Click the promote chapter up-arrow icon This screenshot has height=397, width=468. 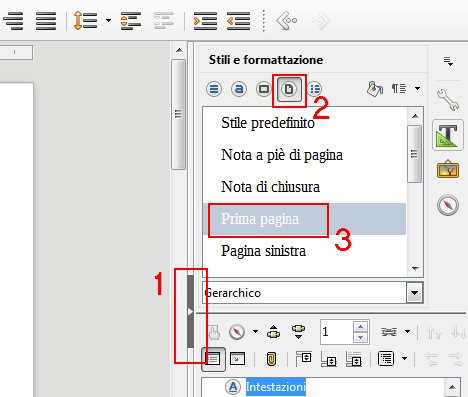pyautogui.click(x=433, y=332)
